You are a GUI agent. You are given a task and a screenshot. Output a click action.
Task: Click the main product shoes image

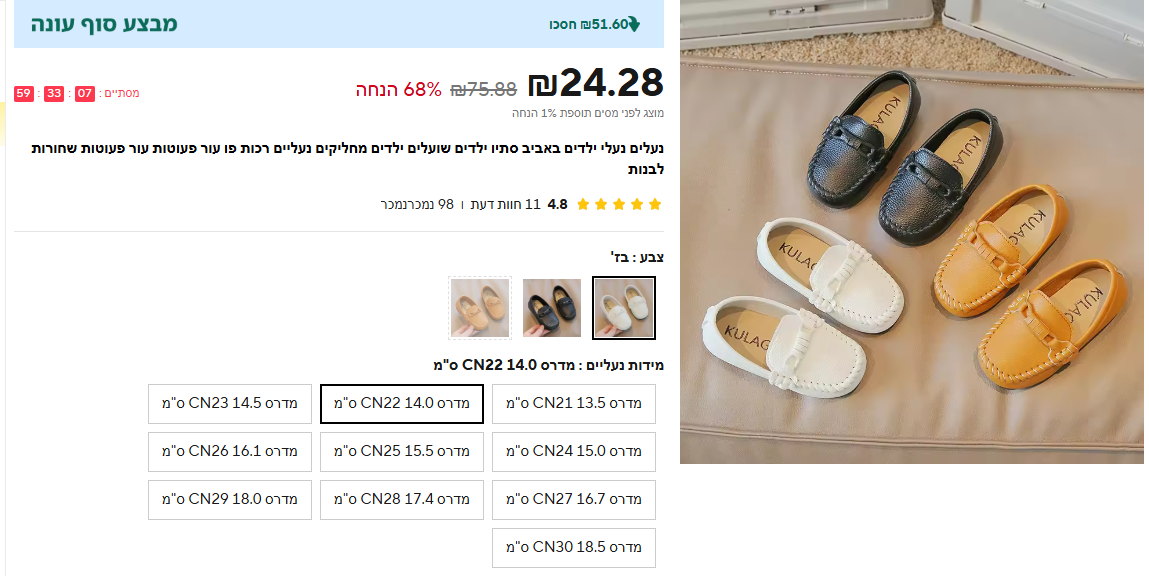click(x=911, y=232)
